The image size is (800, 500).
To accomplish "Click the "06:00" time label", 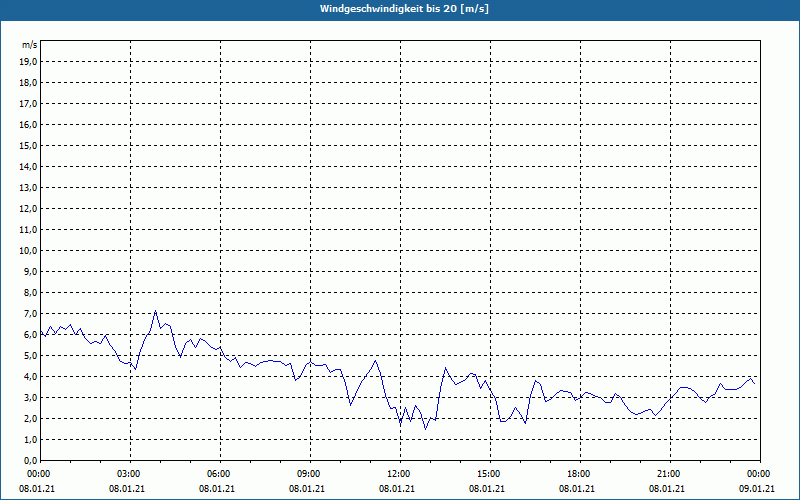I will [220, 474].
